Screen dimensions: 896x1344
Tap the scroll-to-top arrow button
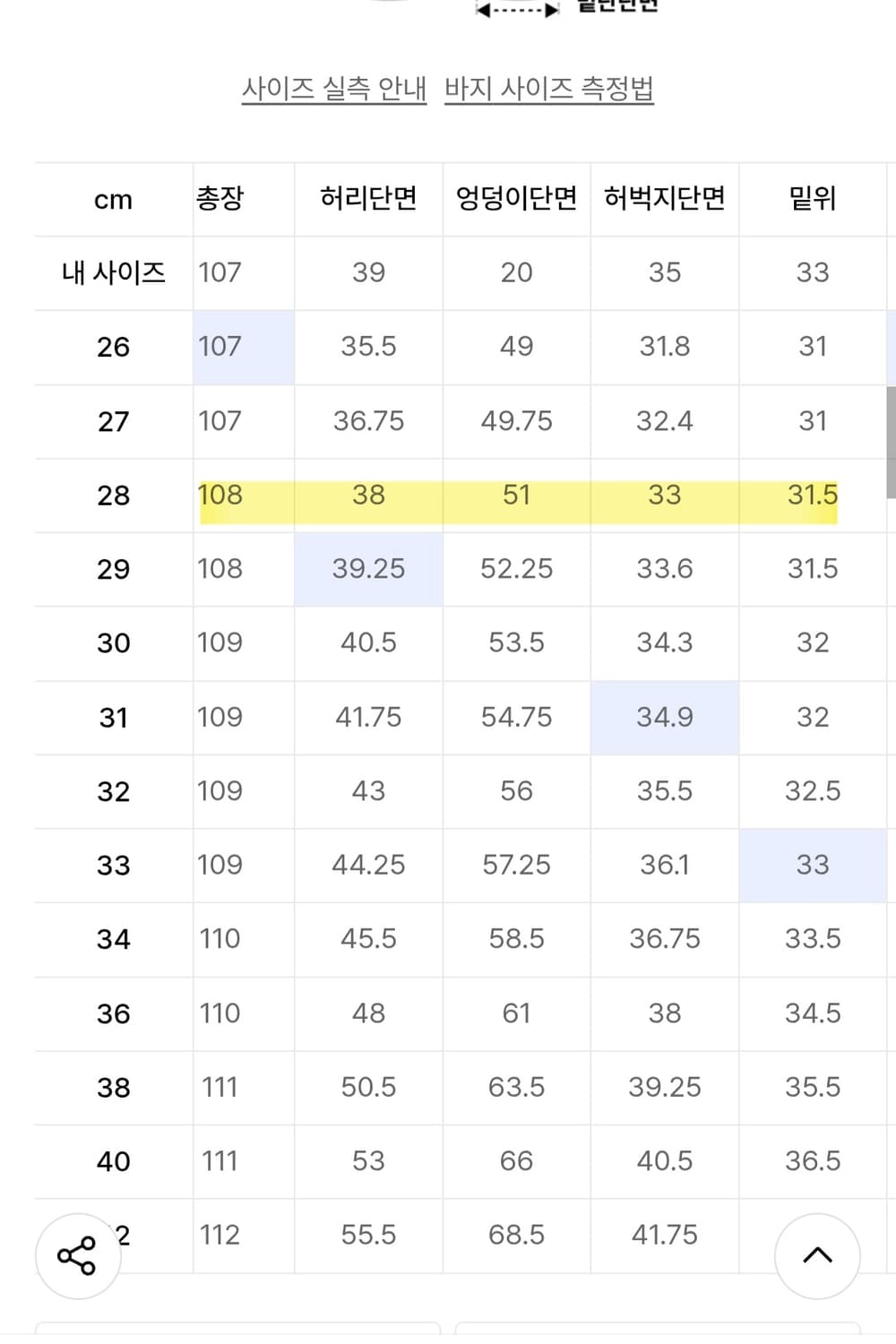[817, 1256]
